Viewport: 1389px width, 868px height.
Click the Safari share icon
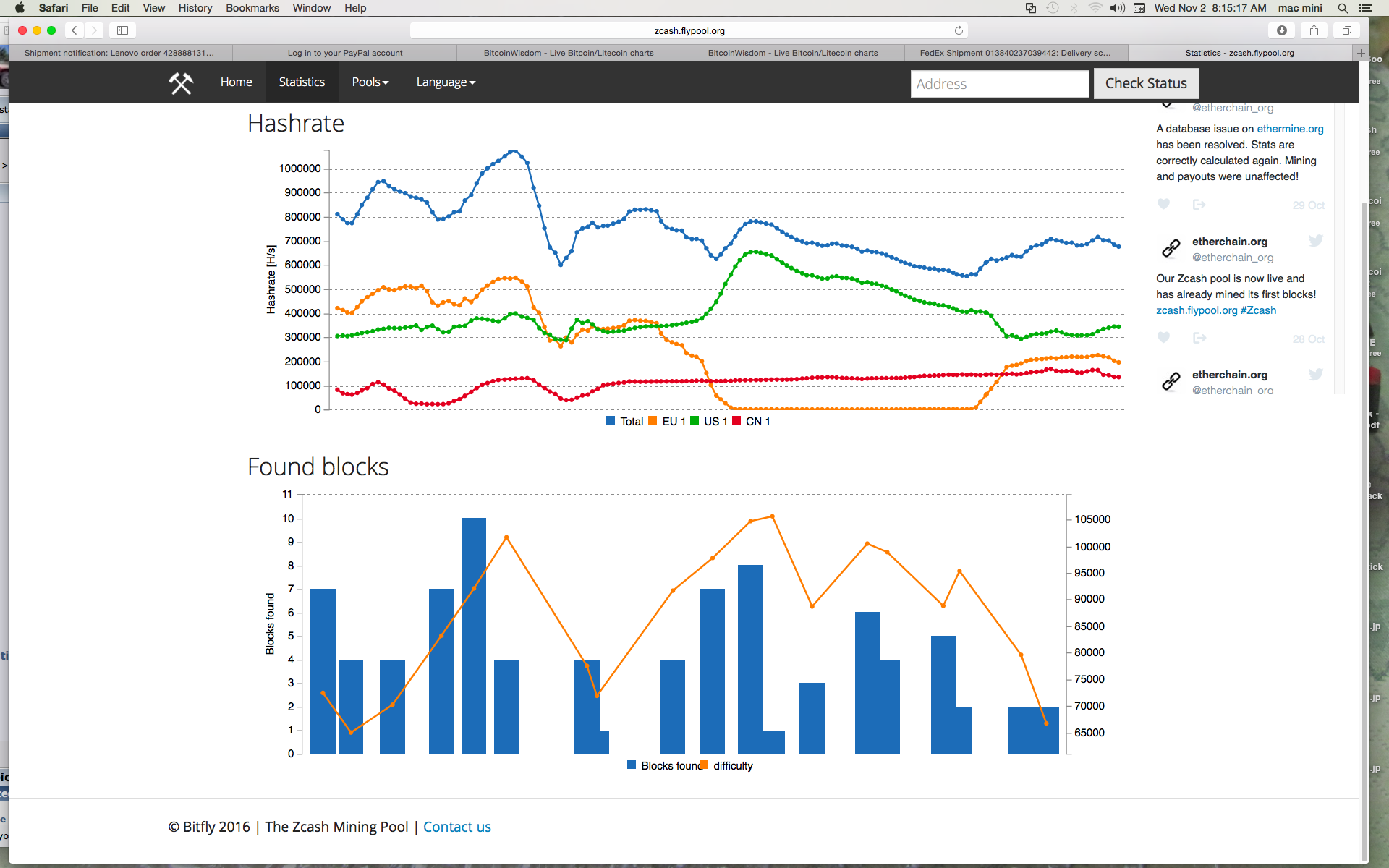1314,30
